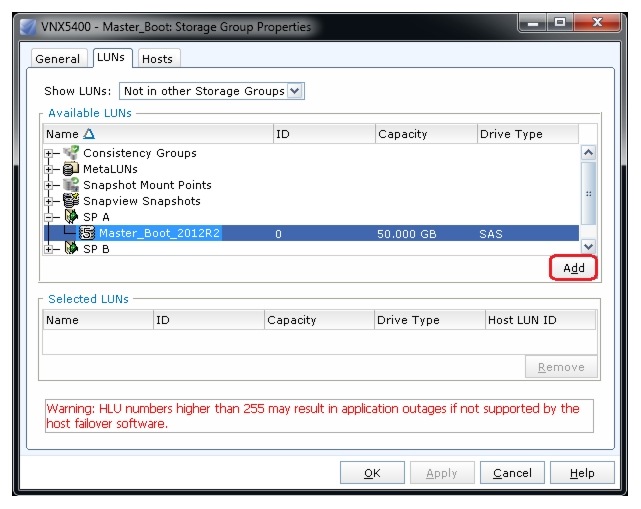Click Selected LUNs Name column header
Screen dimensions: 641x509
click(98, 320)
